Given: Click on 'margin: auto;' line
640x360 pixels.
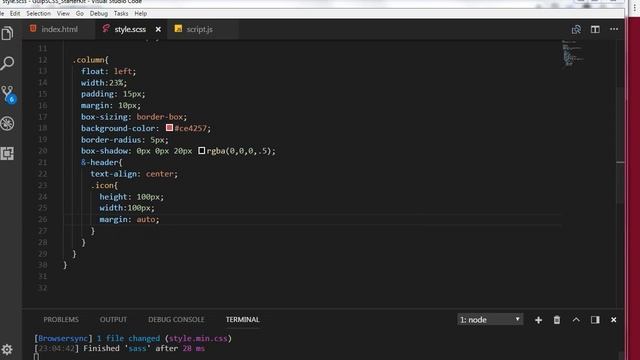Looking at the screenshot, I should click(x=129, y=220).
